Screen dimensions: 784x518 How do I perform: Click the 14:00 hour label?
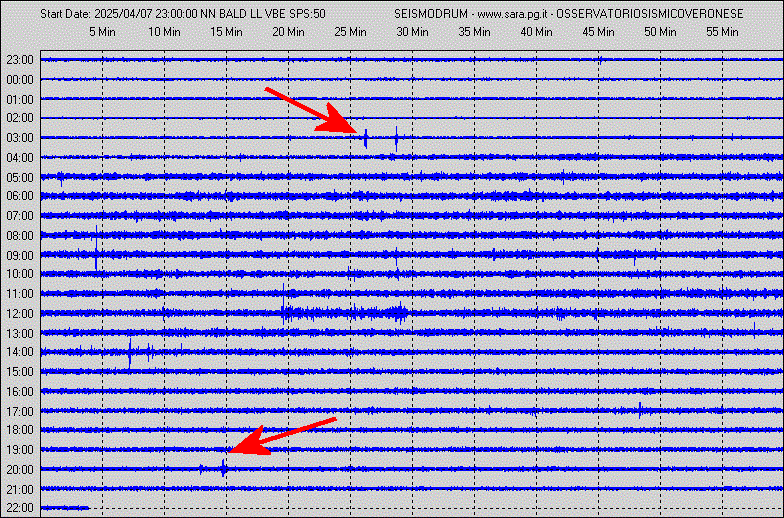pyautogui.click(x=20, y=352)
